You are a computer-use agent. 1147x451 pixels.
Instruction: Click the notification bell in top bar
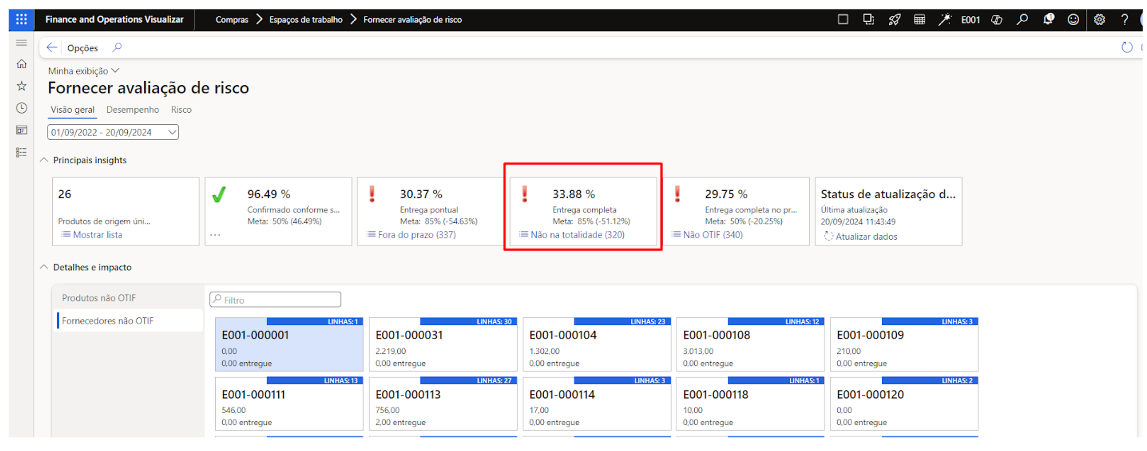pos(1048,19)
